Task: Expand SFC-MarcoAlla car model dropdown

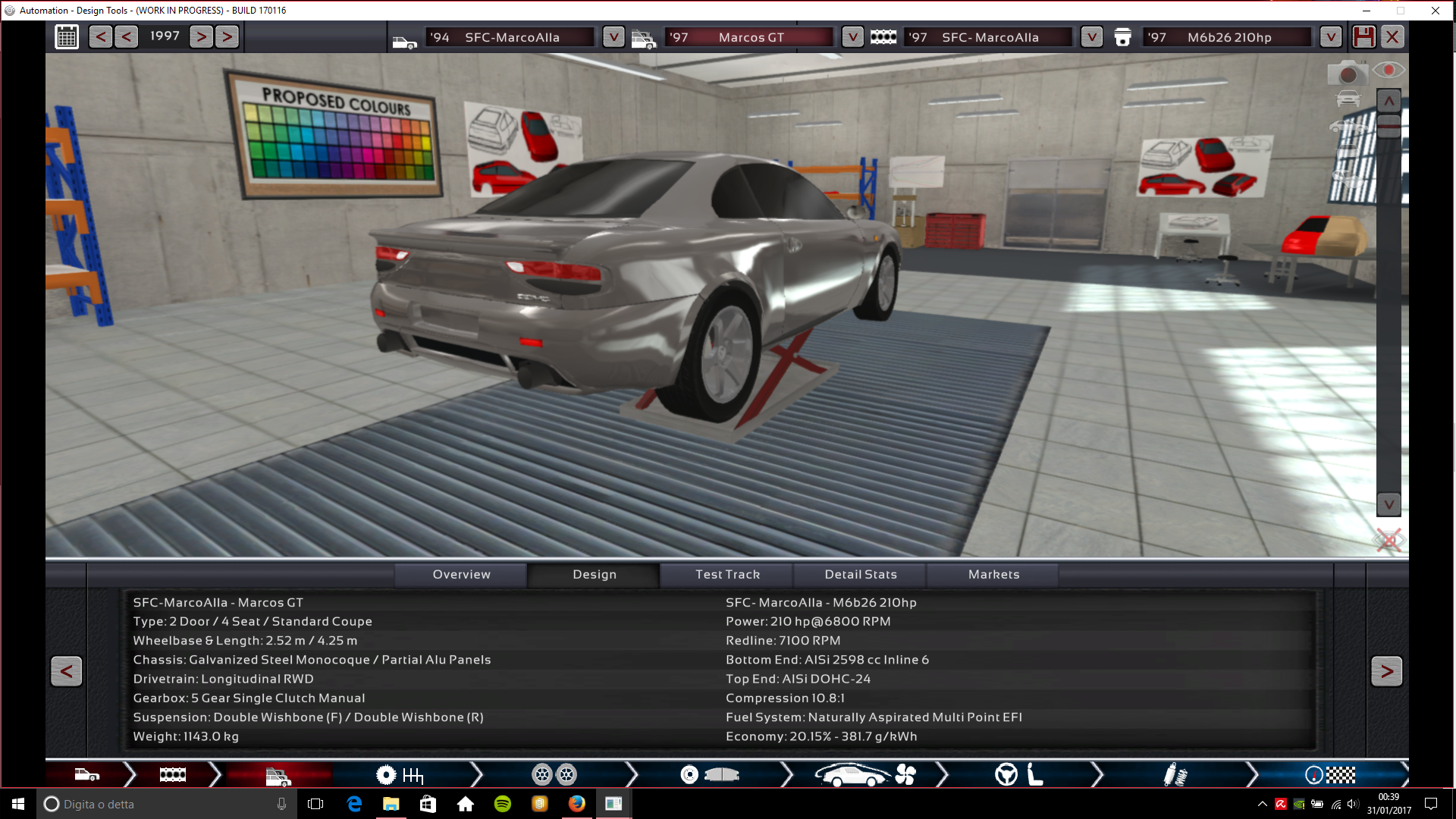Action: click(613, 36)
